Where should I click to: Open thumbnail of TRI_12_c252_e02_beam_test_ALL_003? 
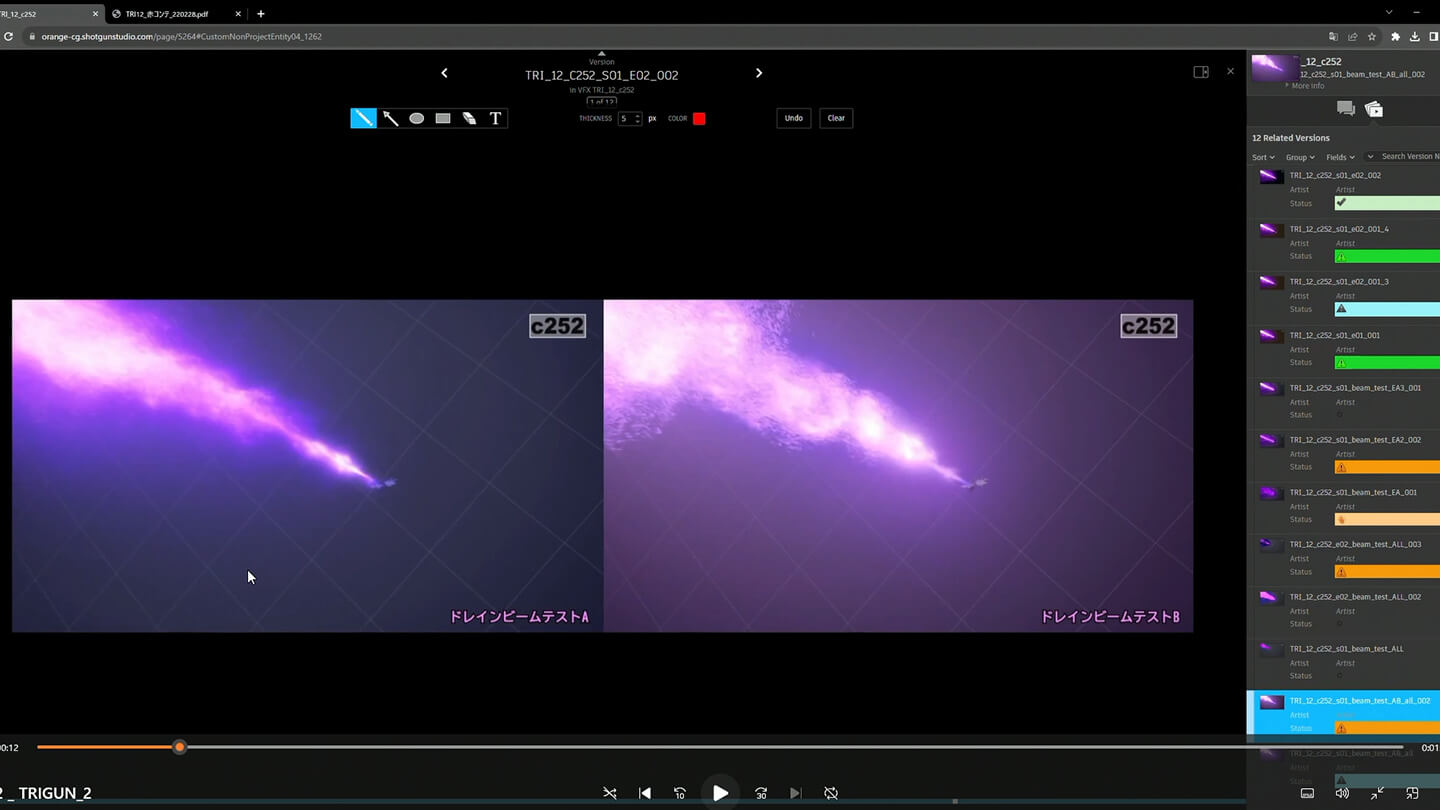click(x=1271, y=545)
